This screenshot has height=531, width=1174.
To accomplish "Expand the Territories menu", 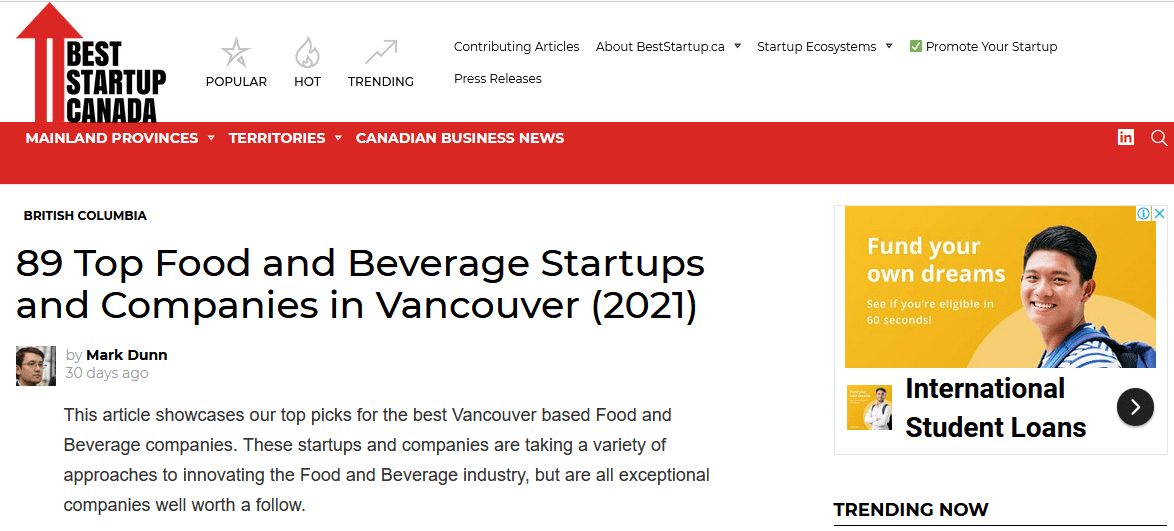I will click(285, 138).
